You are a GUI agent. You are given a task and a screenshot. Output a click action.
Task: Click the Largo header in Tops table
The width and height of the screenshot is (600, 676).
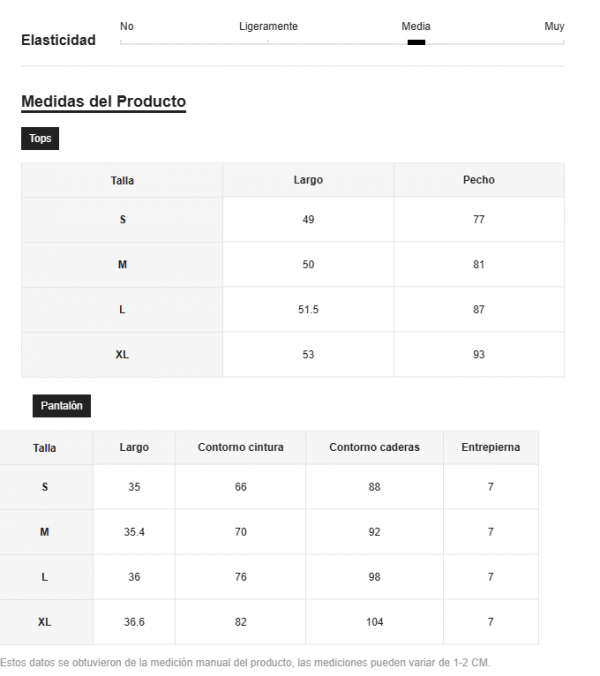point(308,180)
